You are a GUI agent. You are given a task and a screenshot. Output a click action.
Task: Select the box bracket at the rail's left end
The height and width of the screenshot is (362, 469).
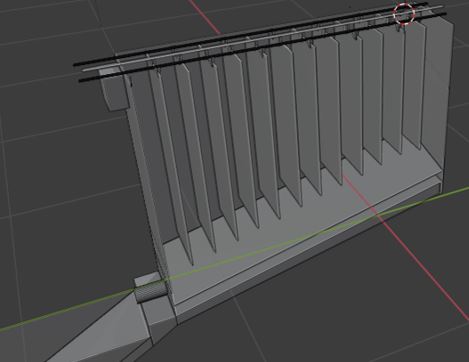114,89
